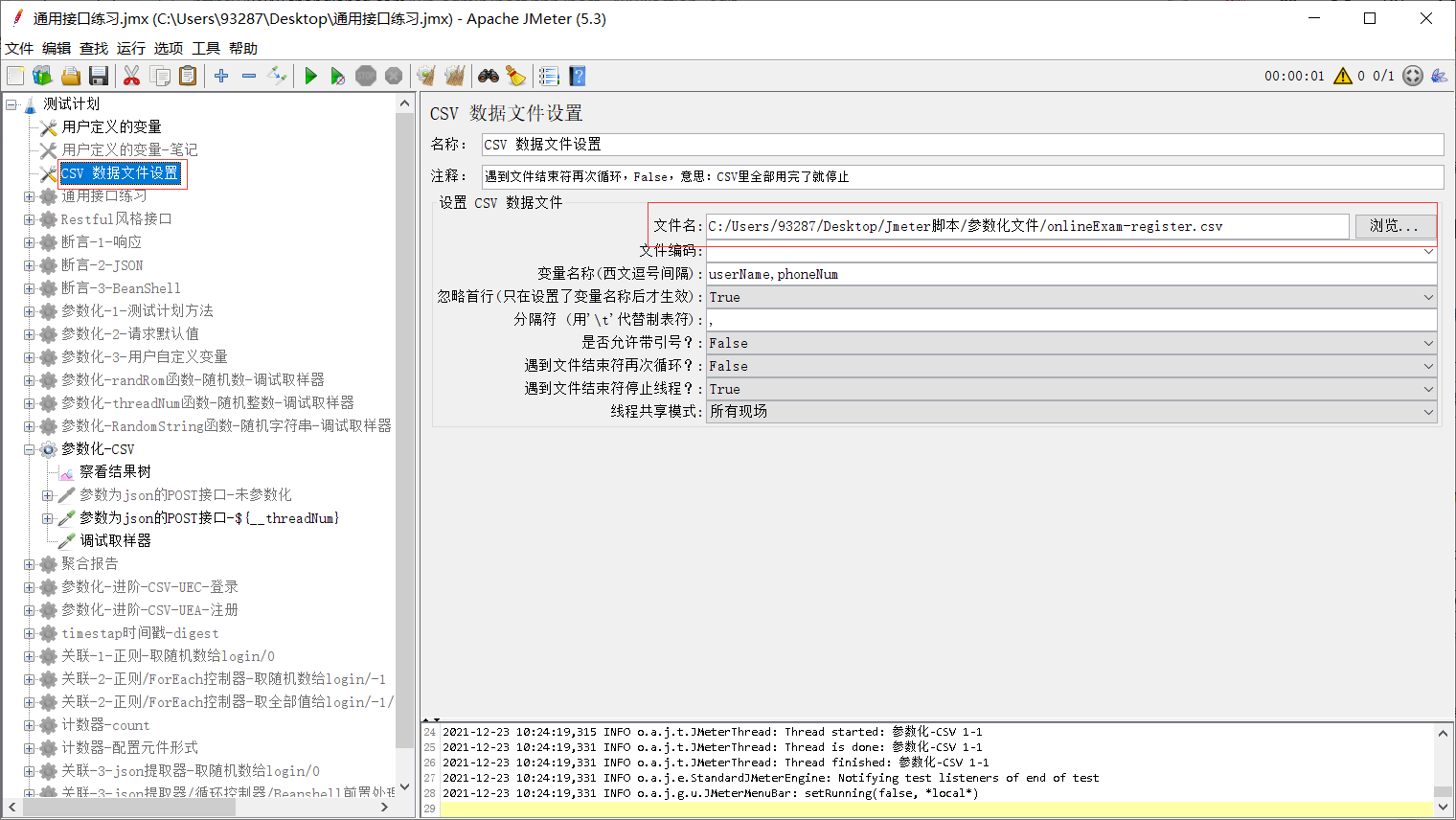The width and height of the screenshot is (1456, 820).
Task: Click the Clear All double-broom icon
Action: click(x=454, y=76)
